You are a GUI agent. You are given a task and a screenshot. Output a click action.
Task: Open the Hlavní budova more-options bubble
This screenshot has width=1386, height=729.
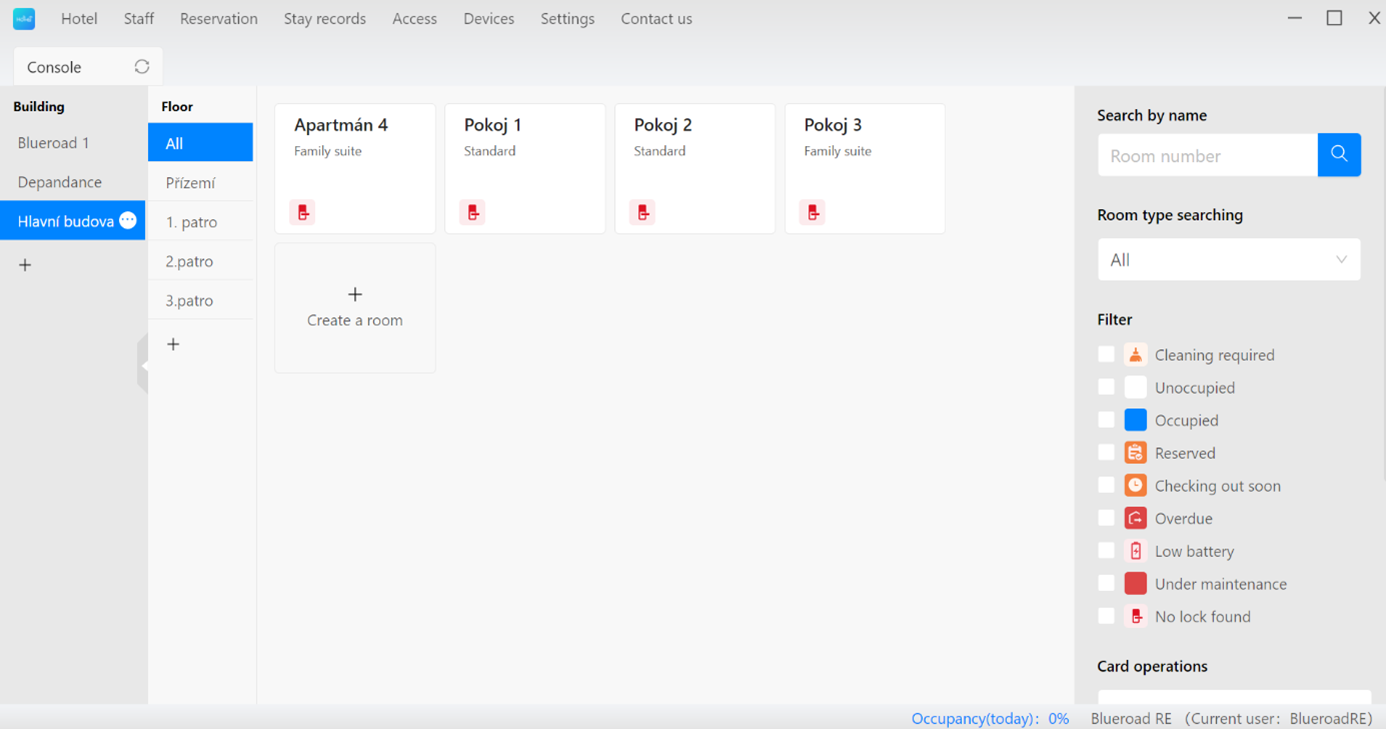pyautogui.click(x=128, y=221)
